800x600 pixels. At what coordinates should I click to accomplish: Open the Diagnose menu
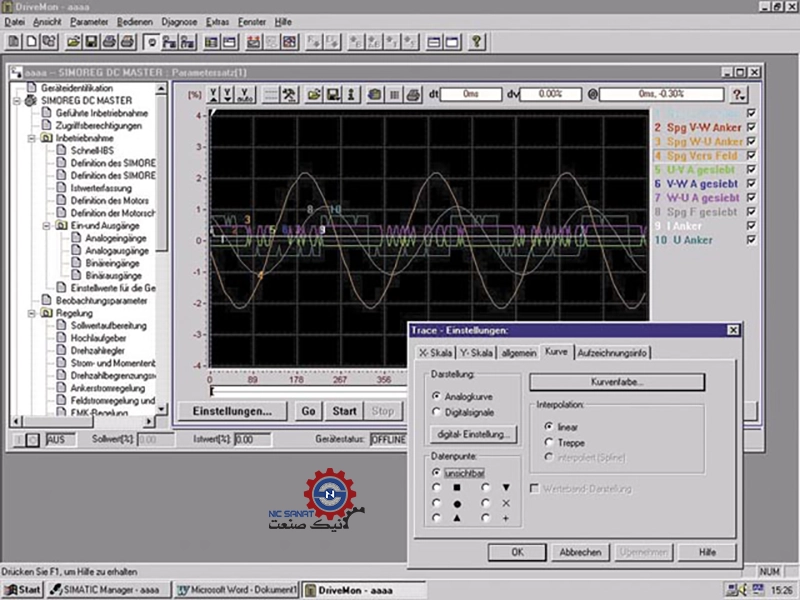(x=179, y=20)
